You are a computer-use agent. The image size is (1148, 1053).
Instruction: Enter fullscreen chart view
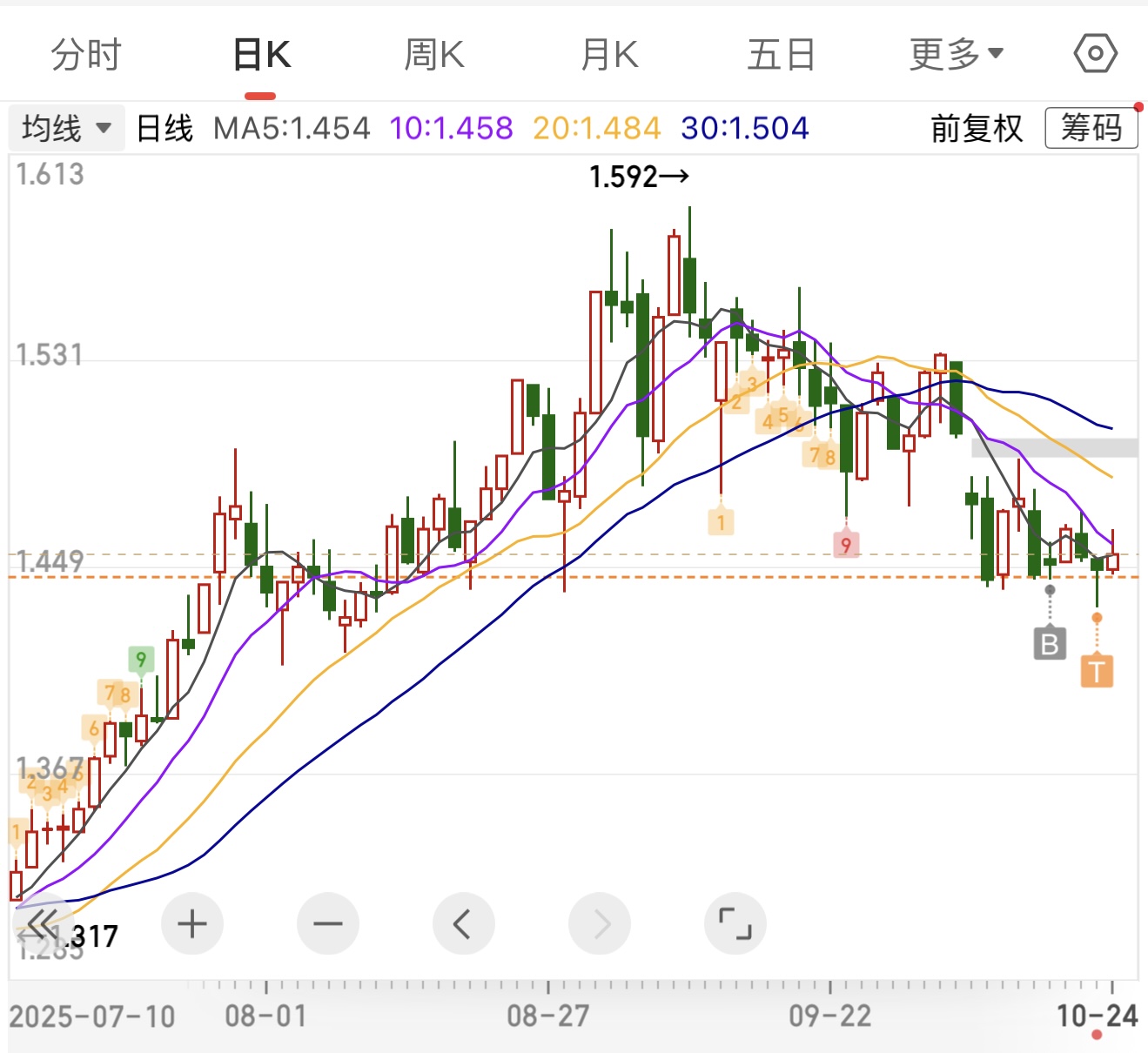[x=735, y=923]
